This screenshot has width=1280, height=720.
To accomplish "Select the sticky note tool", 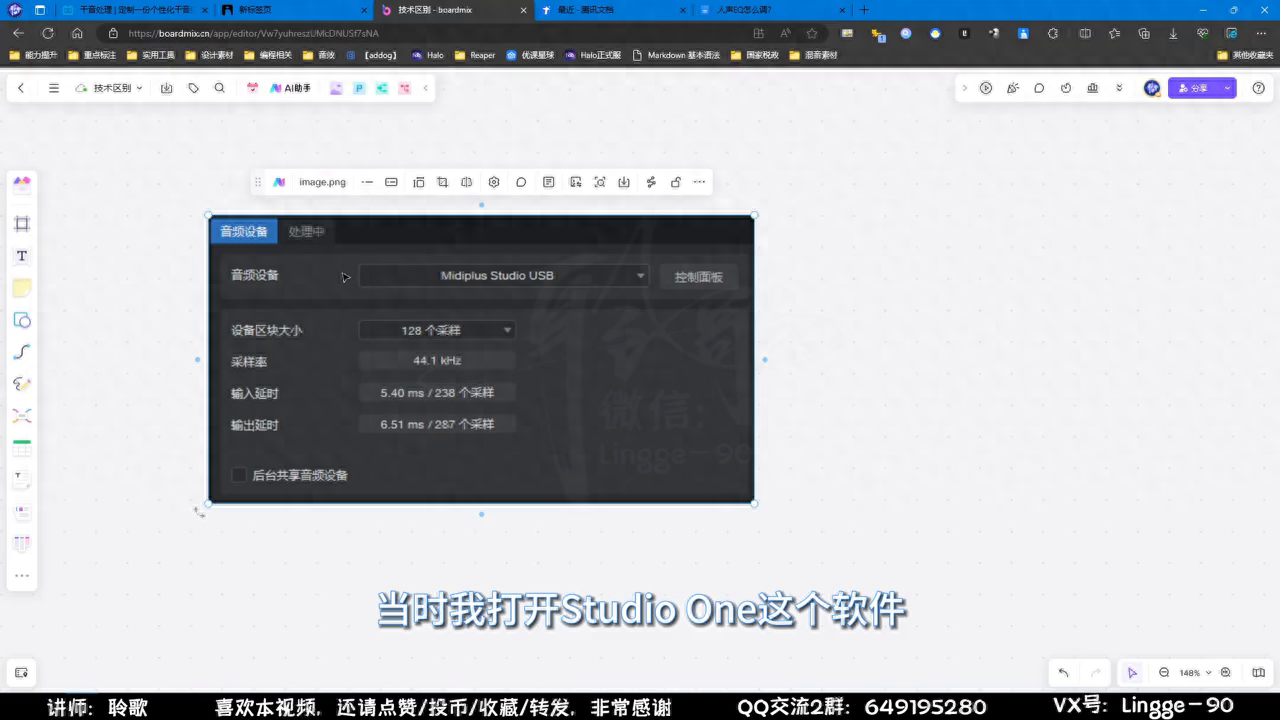I will click(x=21, y=288).
